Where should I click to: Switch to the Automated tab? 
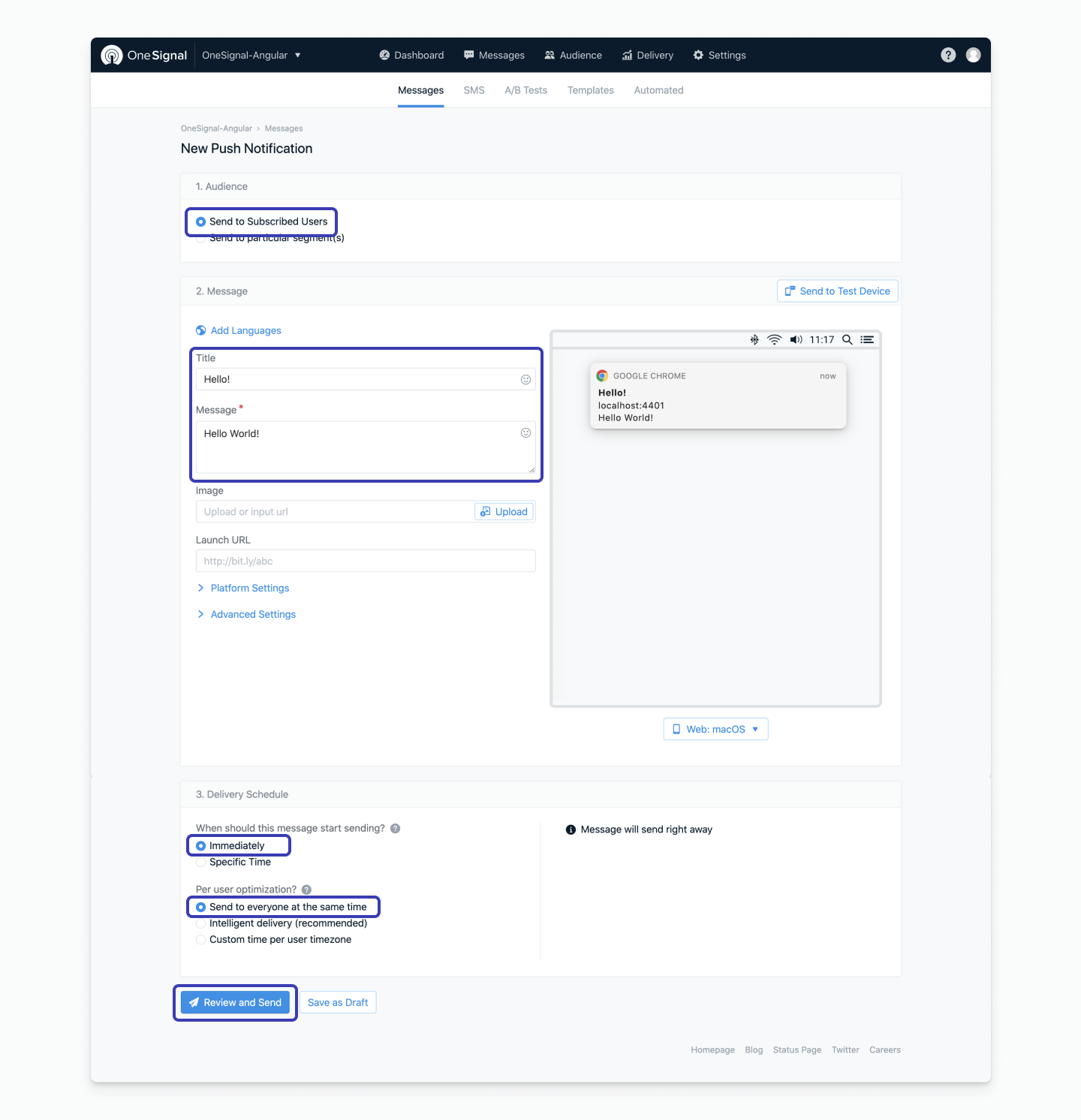coord(658,90)
